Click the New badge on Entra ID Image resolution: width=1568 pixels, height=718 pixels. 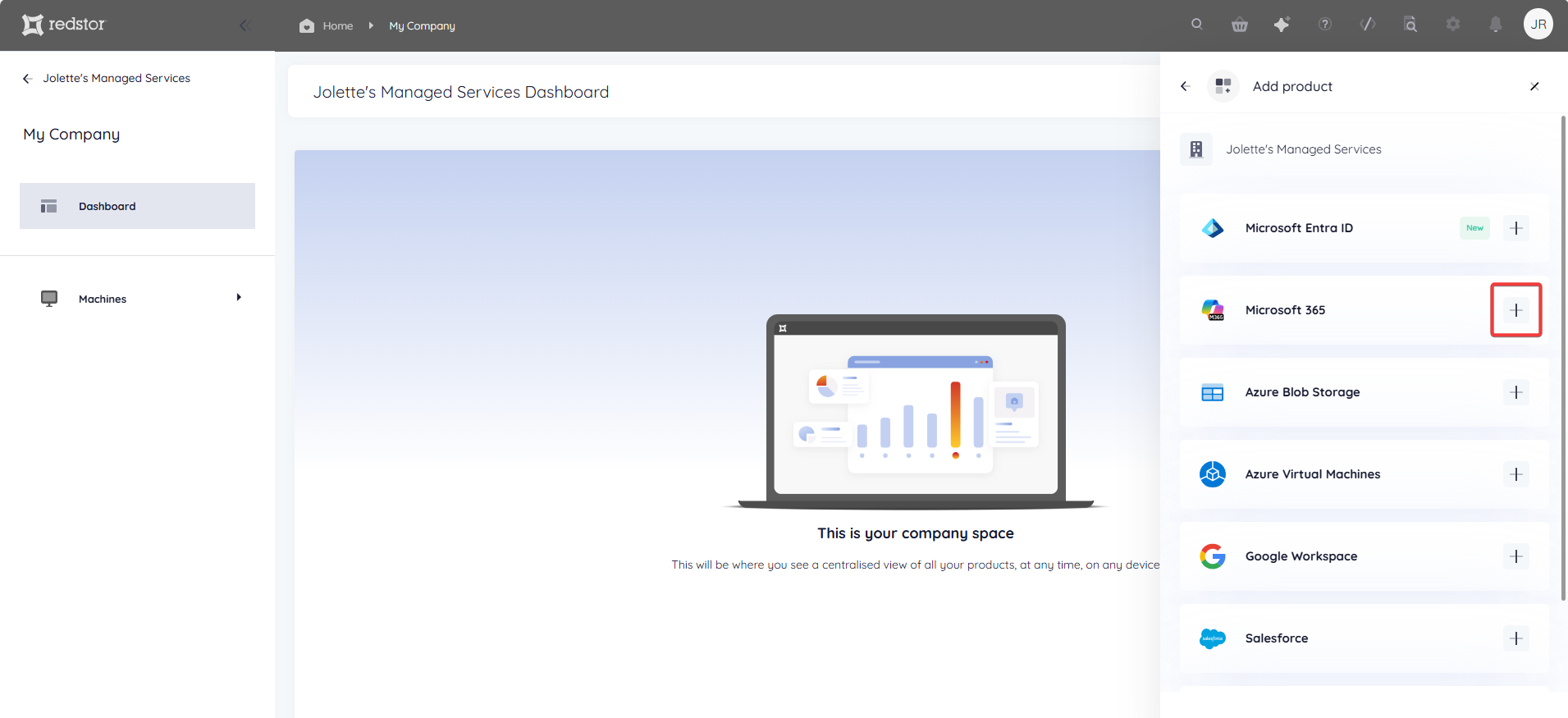(x=1474, y=228)
